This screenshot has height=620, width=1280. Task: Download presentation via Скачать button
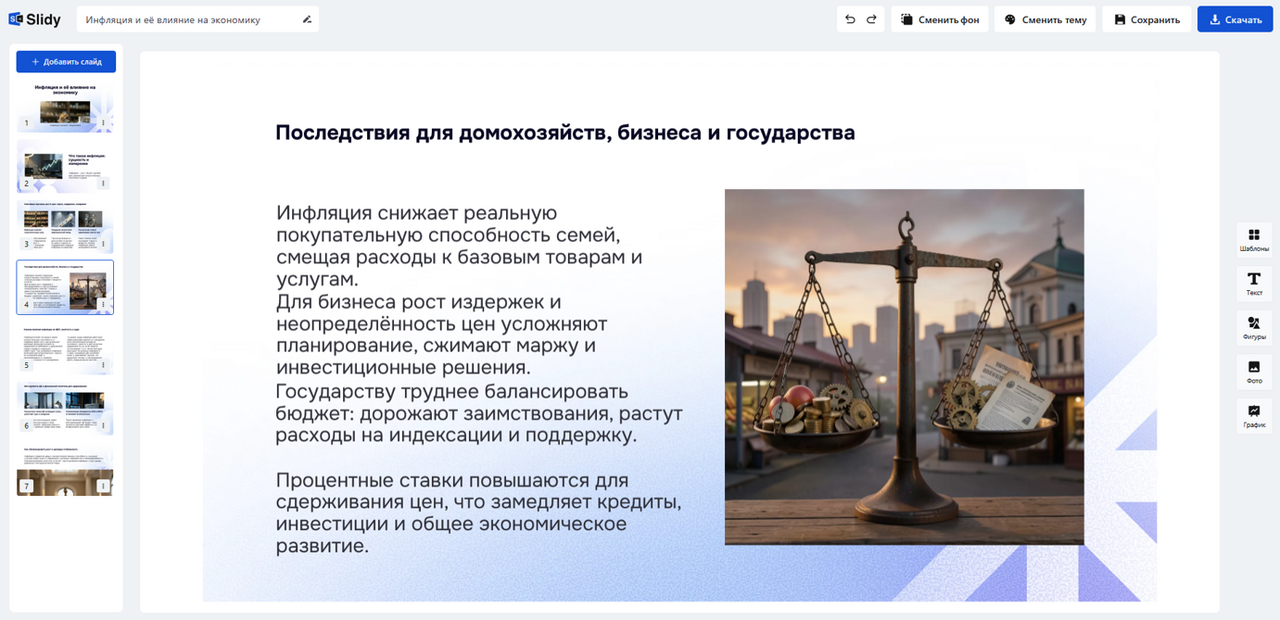[x=1235, y=19]
